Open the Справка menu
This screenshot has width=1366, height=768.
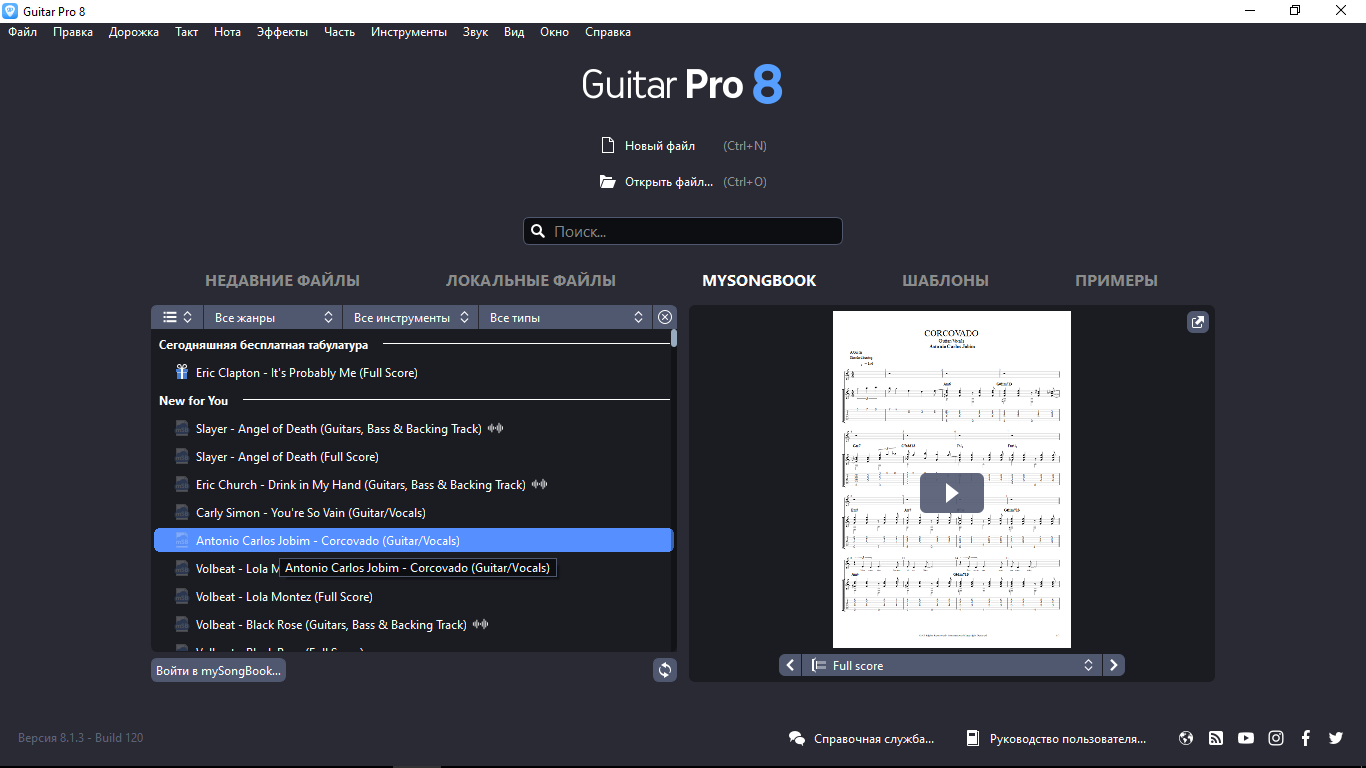tap(607, 32)
